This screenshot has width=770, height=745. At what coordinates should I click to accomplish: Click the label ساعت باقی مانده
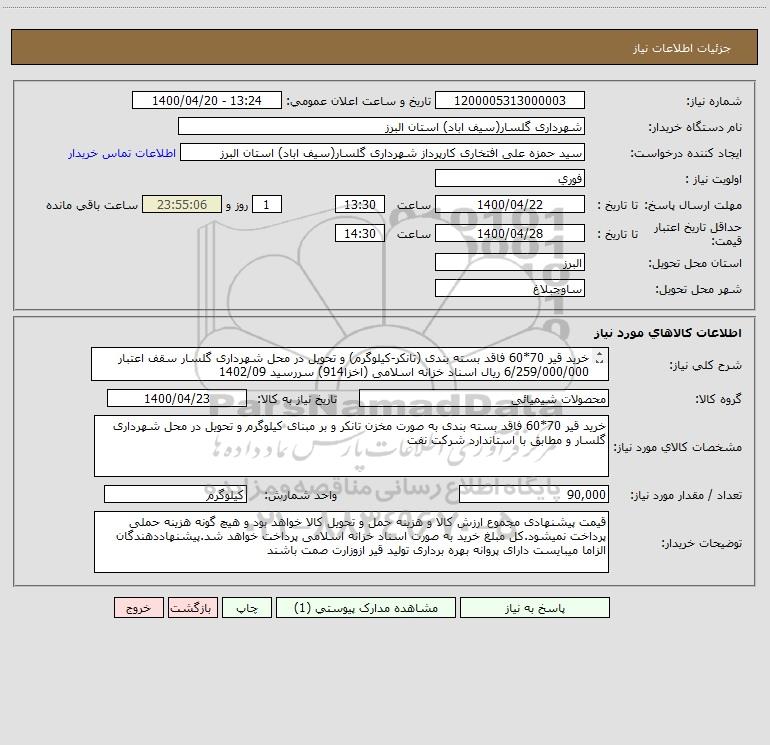(x=92, y=205)
